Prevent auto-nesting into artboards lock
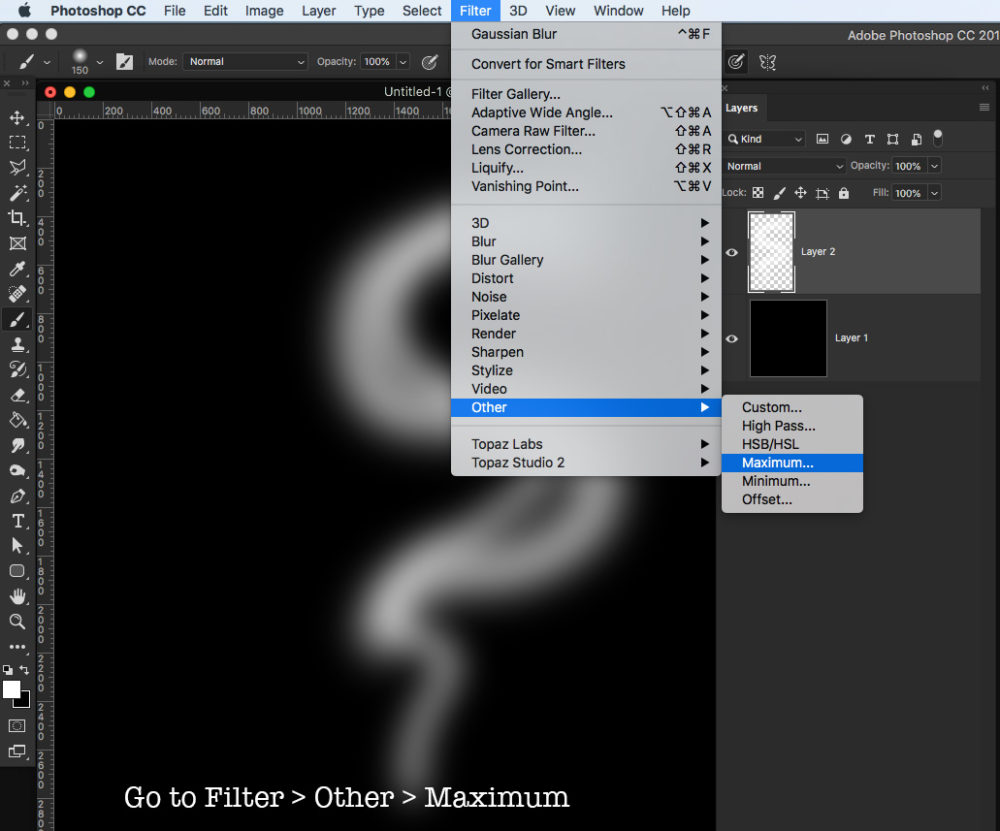1000x831 pixels. pos(822,193)
